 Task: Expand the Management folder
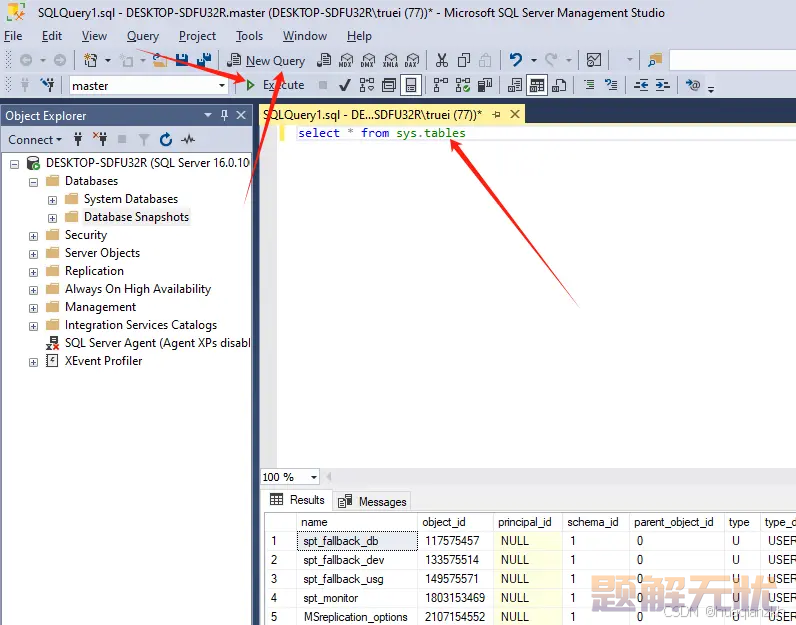[x=34, y=308]
